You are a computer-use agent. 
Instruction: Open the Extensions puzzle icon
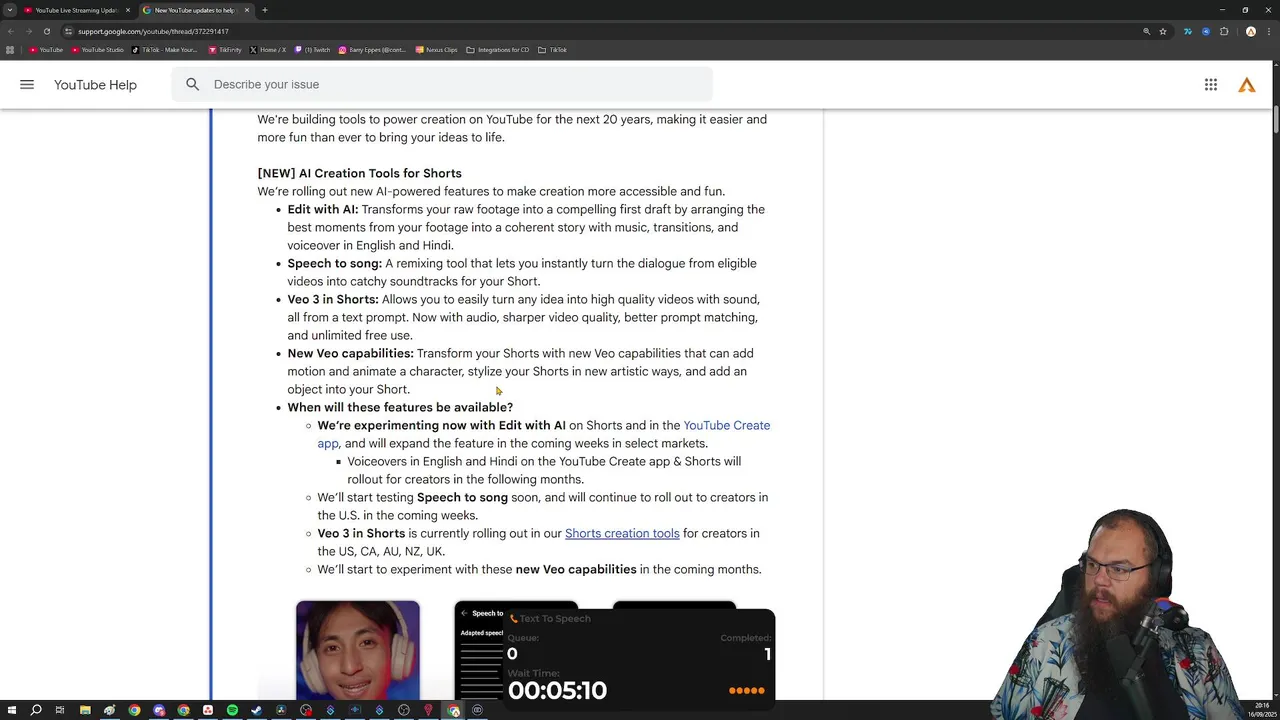point(1224,31)
